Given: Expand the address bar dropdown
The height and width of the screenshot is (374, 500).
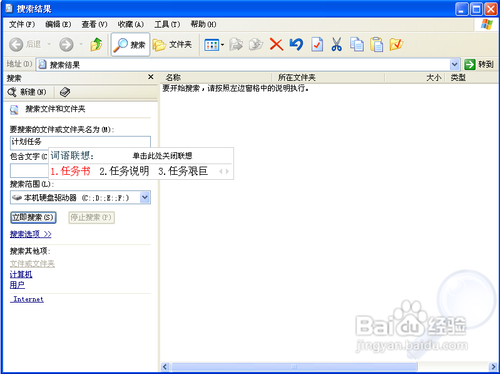Looking at the screenshot, I should point(455,64).
